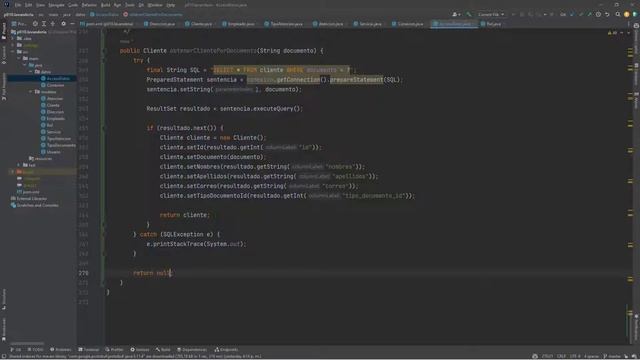Click the Git commit checkmark icon
Screen dimensions: 640x360
coord(581,14)
